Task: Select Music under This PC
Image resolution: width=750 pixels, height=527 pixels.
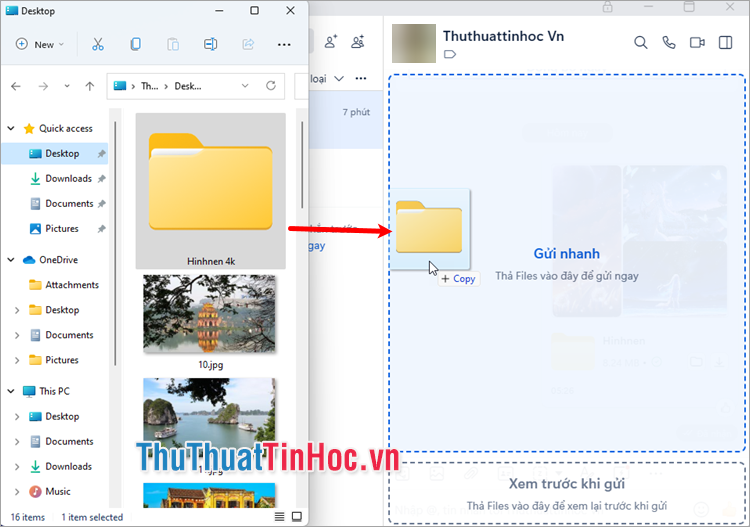Action: coord(50,492)
